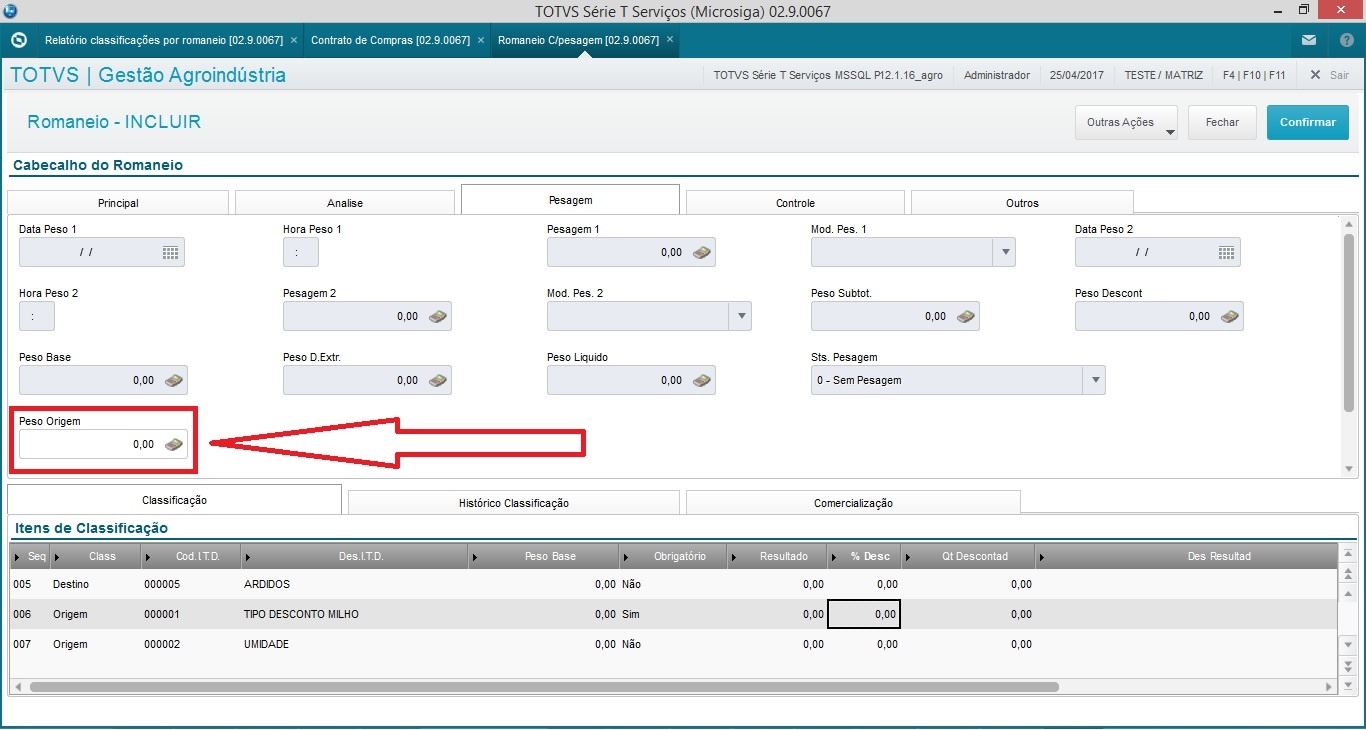This screenshot has width=1366, height=730.
Task: Click the Sair exit button
Action: click(1329, 75)
